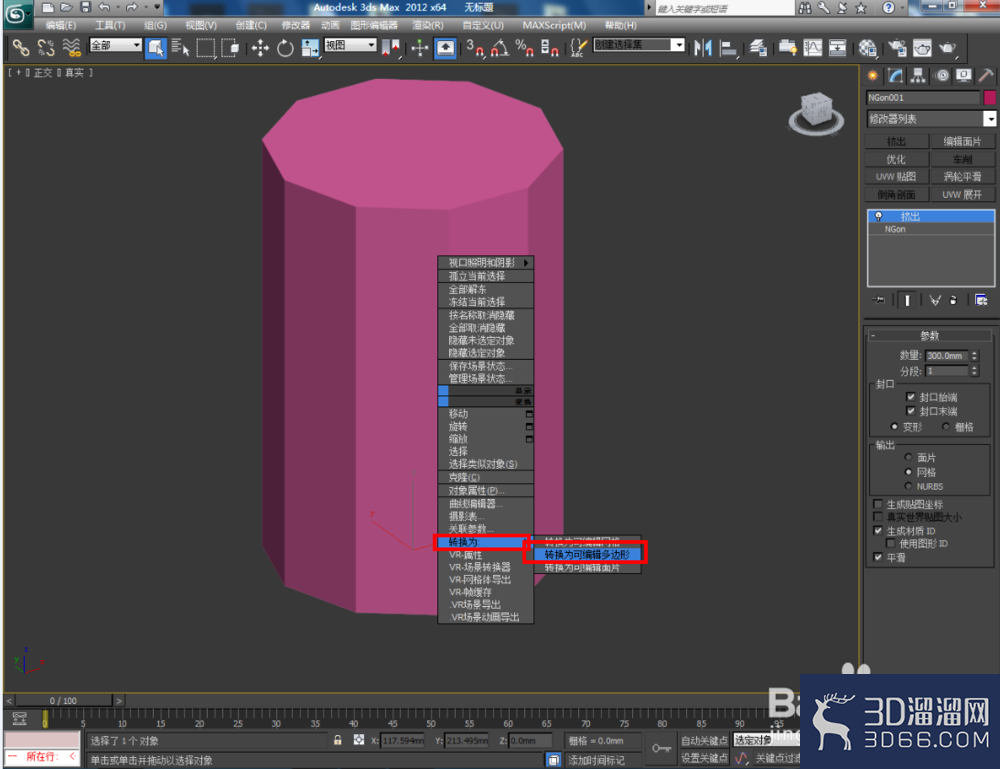Screen dimensions: 1000x769
Task: Open the Hierarchy command panel tab
Action: [x=918, y=76]
